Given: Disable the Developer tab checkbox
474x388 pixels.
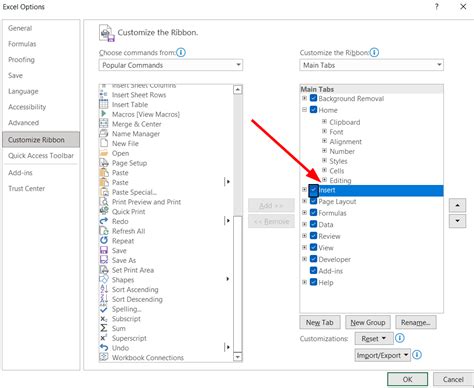Looking at the screenshot, I should tap(313, 259).
